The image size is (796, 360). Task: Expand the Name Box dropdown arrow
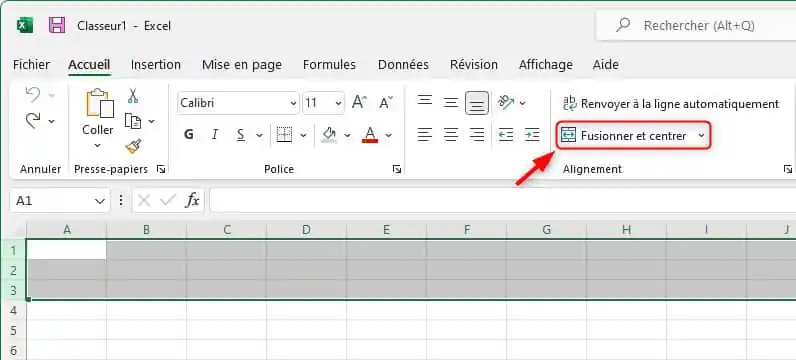tap(100, 201)
